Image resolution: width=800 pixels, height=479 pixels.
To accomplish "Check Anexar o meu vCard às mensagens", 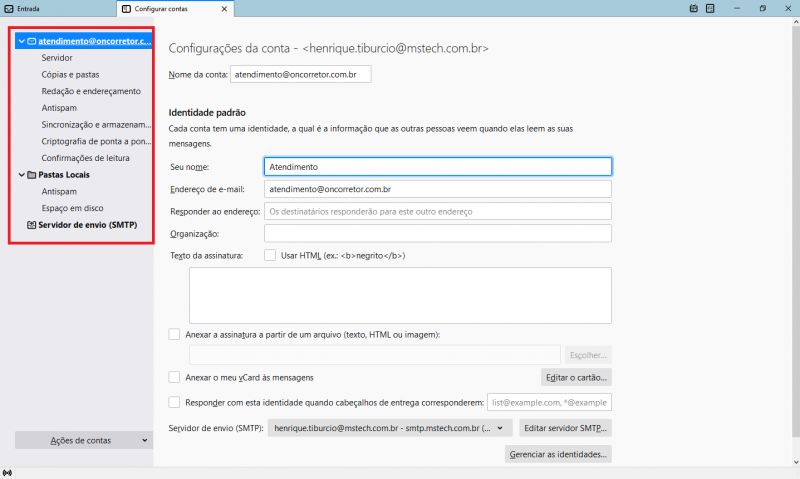I will tap(174, 377).
